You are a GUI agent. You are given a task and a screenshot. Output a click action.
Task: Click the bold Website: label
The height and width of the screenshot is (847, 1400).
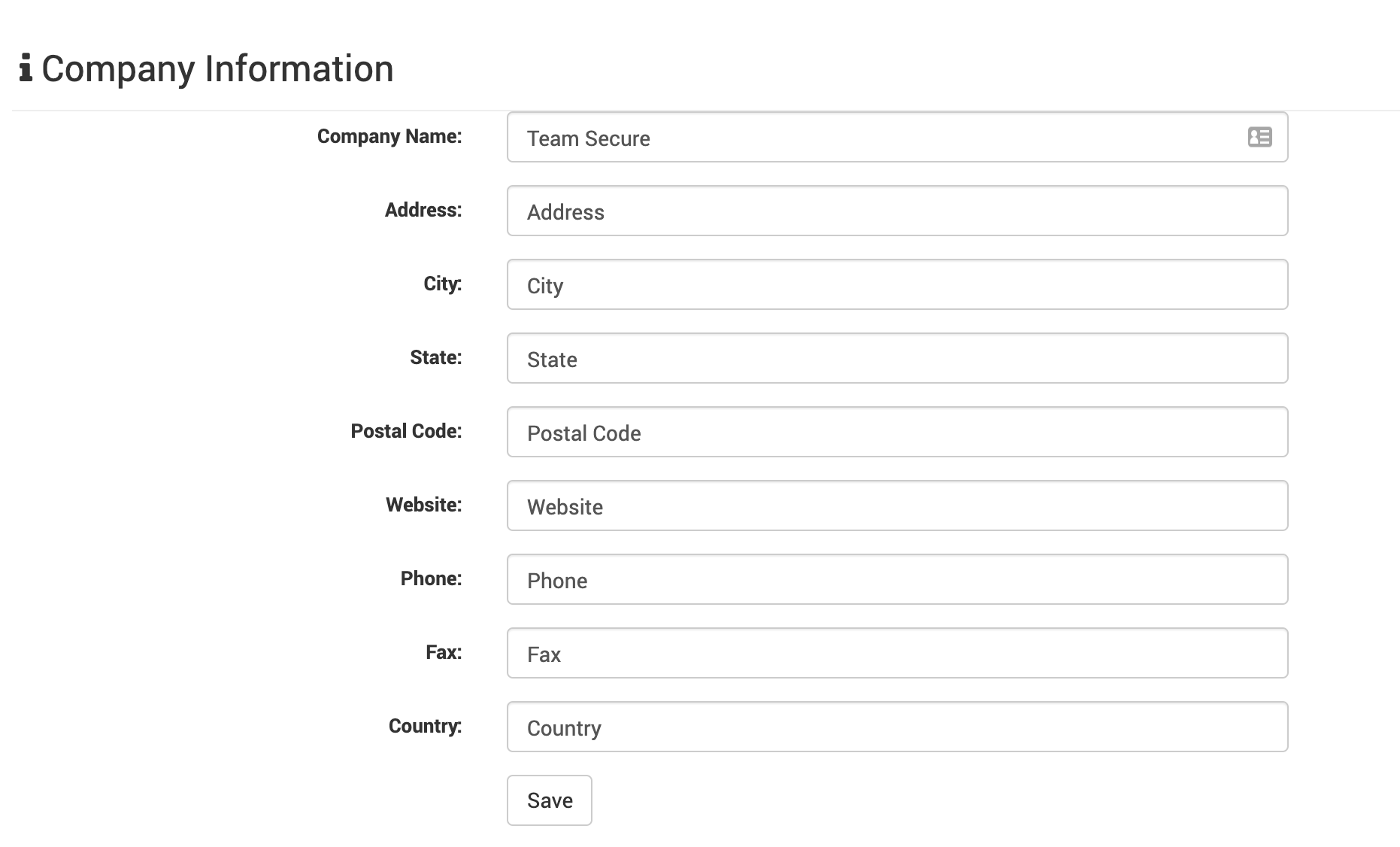click(x=424, y=505)
